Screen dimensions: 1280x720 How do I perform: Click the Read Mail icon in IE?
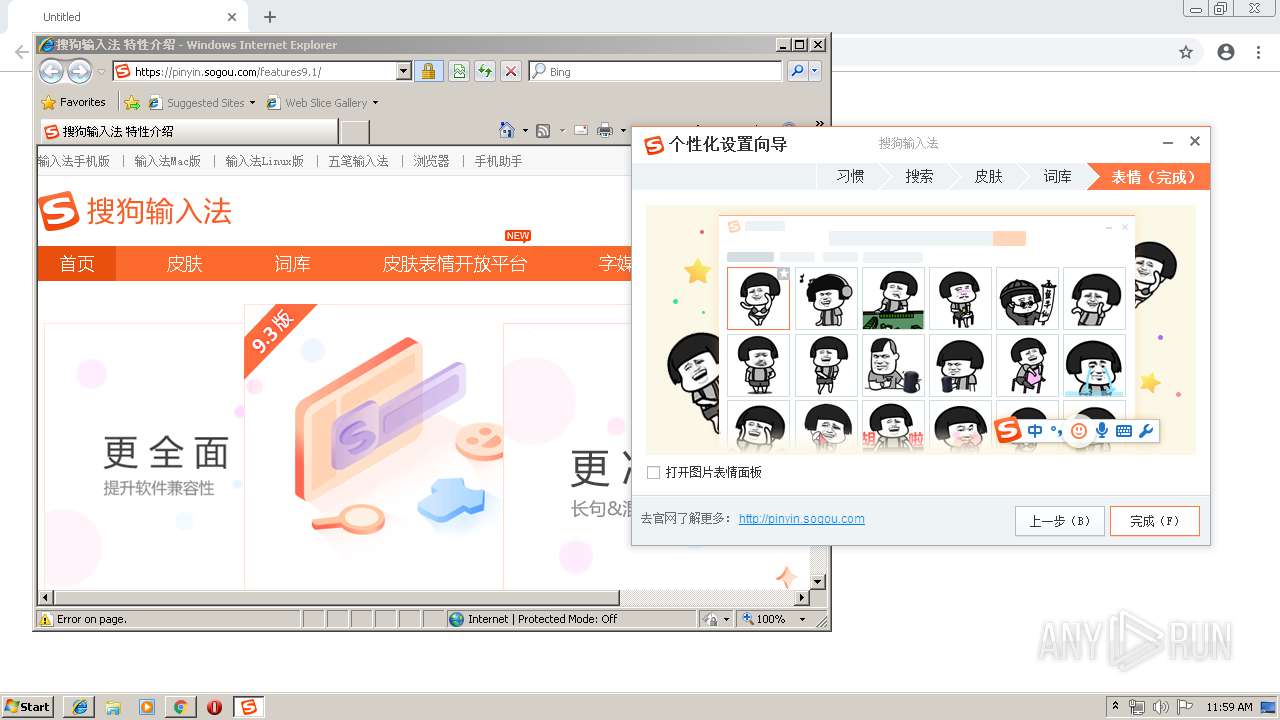pyautogui.click(x=580, y=130)
